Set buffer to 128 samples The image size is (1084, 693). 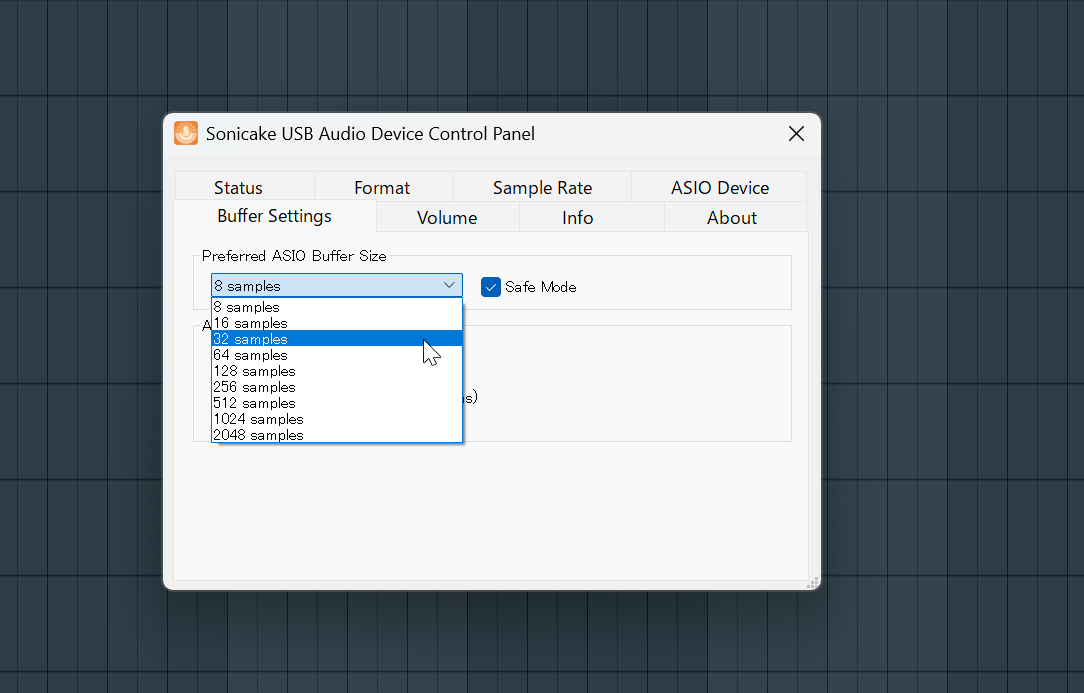pos(337,371)
